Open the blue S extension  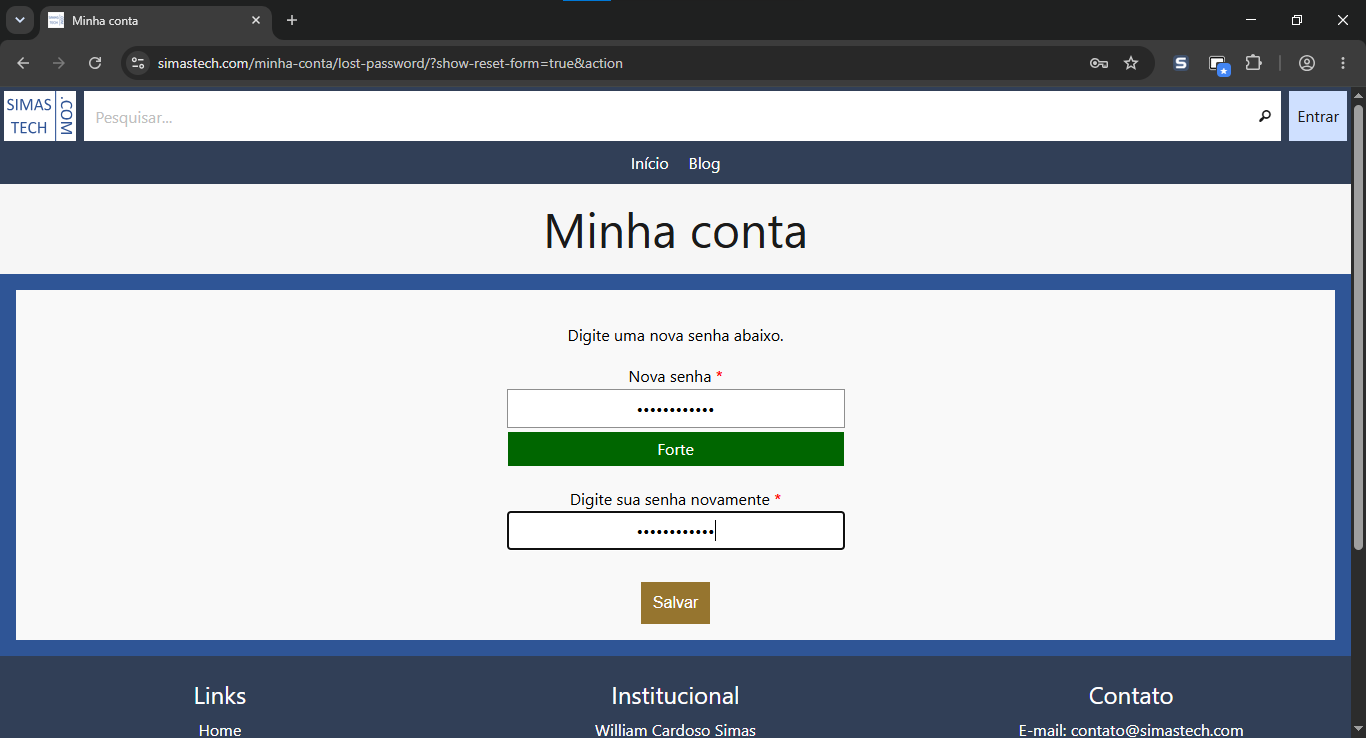pyautogui.click(x=1181, y=63)
